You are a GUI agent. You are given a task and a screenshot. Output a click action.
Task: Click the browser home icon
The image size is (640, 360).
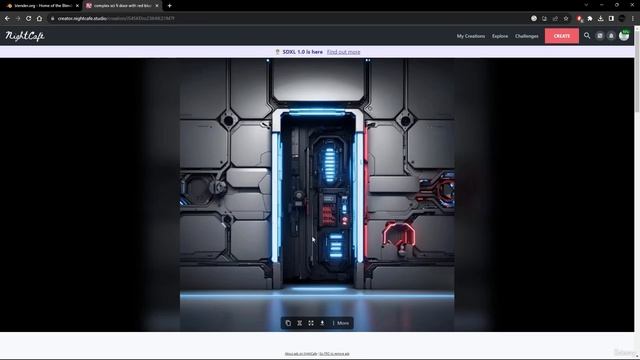tap(39, 18)
